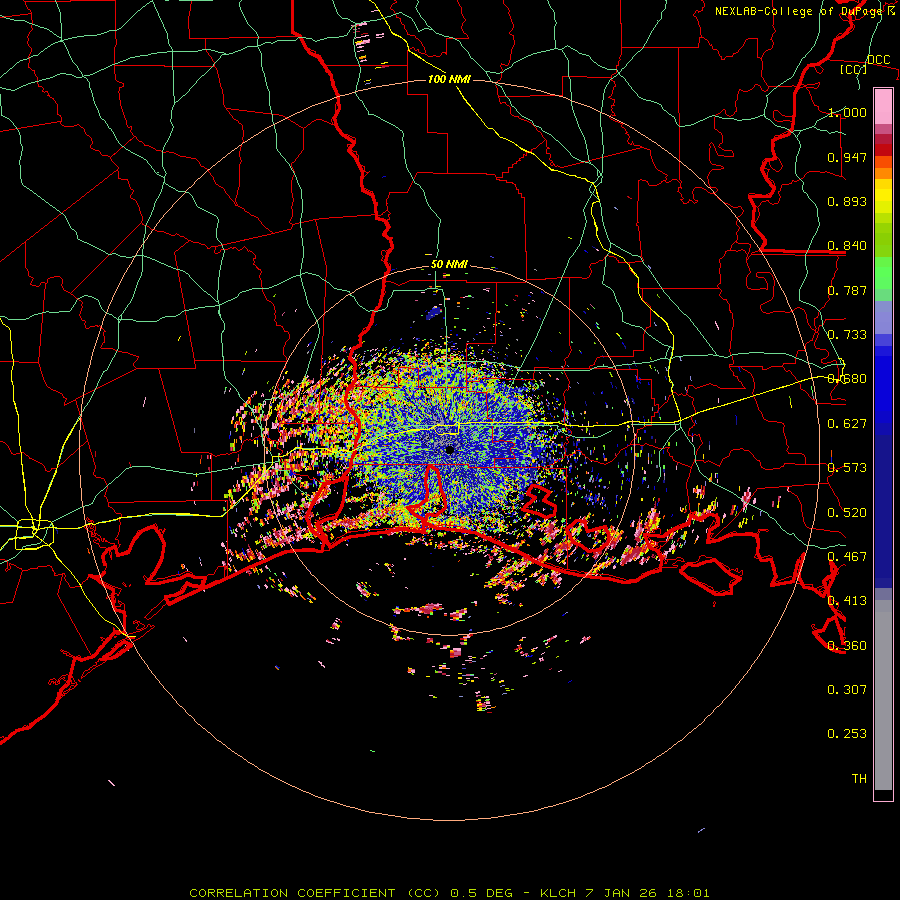Screen dimensions: 900x900
Task: Click the Correlation Coefficient caption at bottom
Action: tap(449, 893)
